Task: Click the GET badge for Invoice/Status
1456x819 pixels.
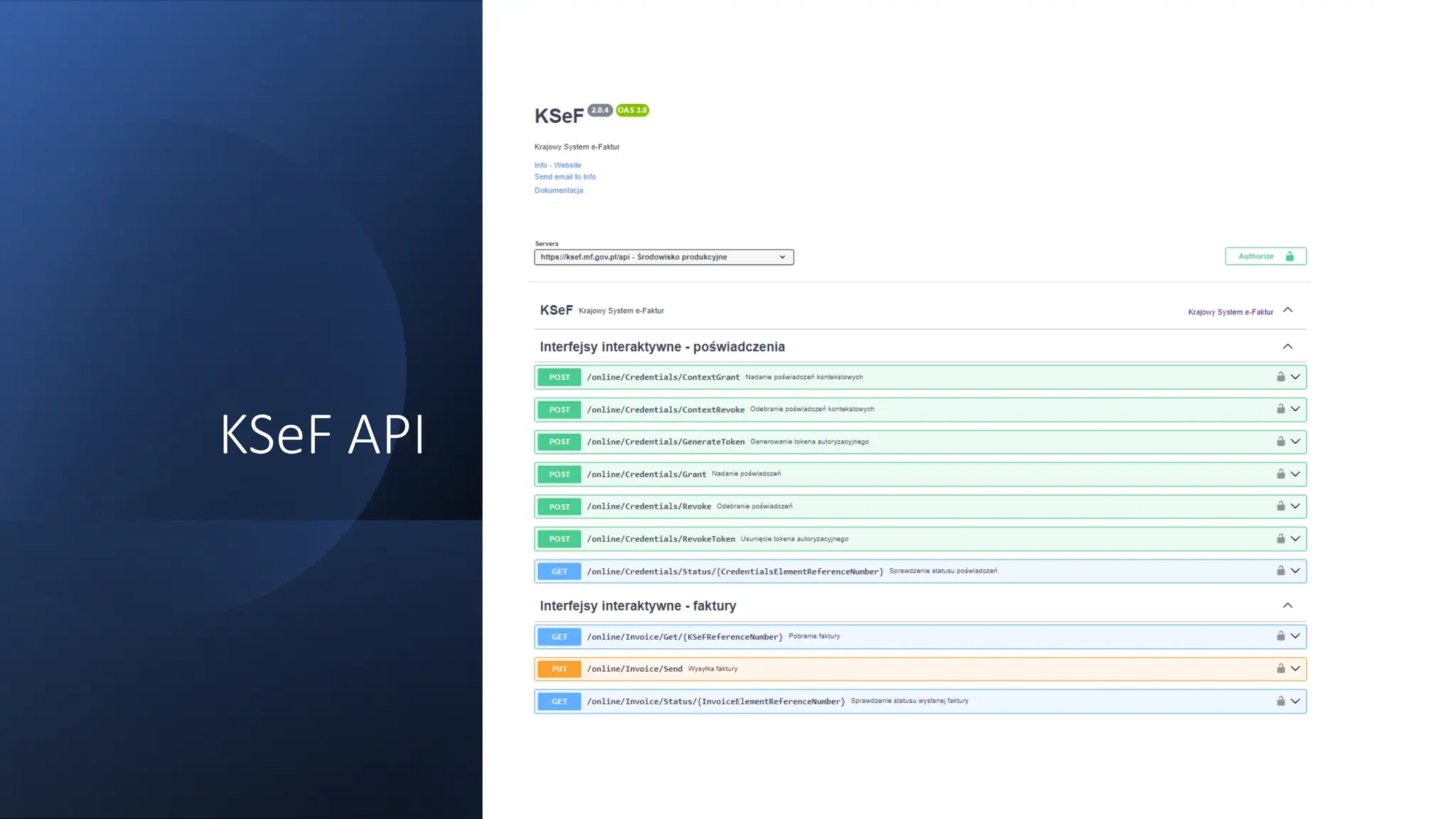Action: click(x=560, y=702)
